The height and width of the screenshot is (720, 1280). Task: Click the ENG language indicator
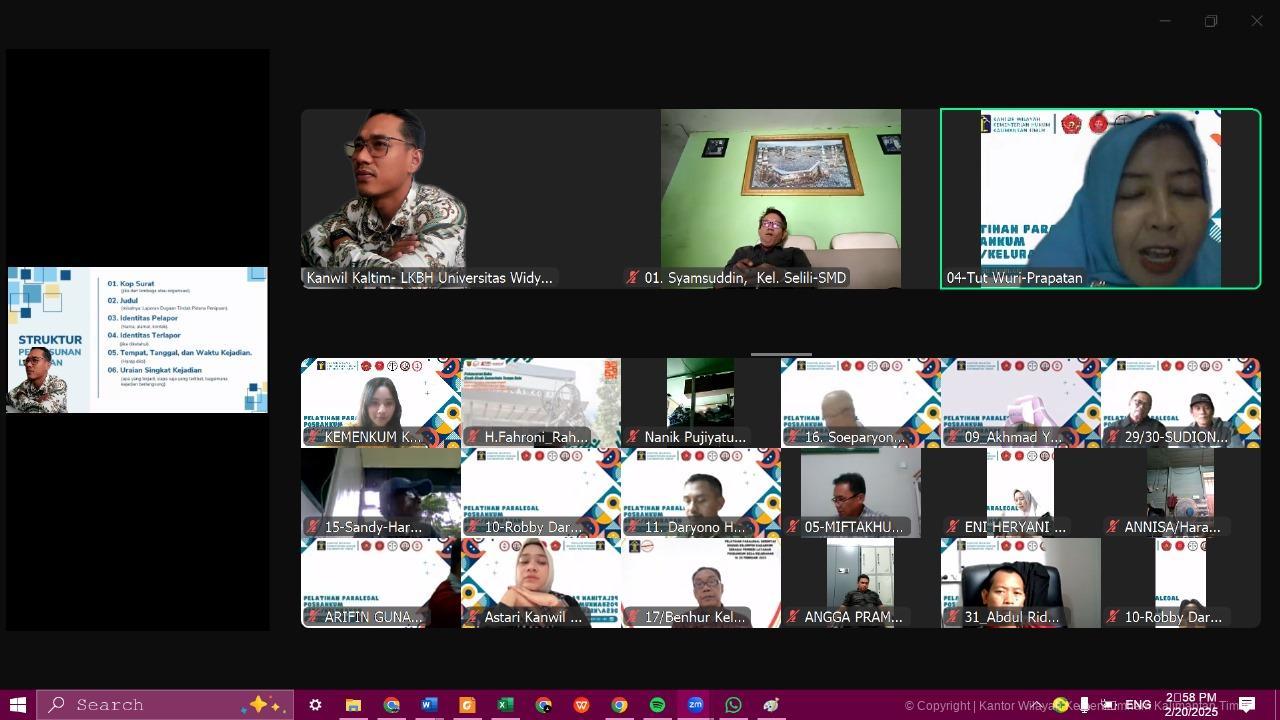point(1138,705)
